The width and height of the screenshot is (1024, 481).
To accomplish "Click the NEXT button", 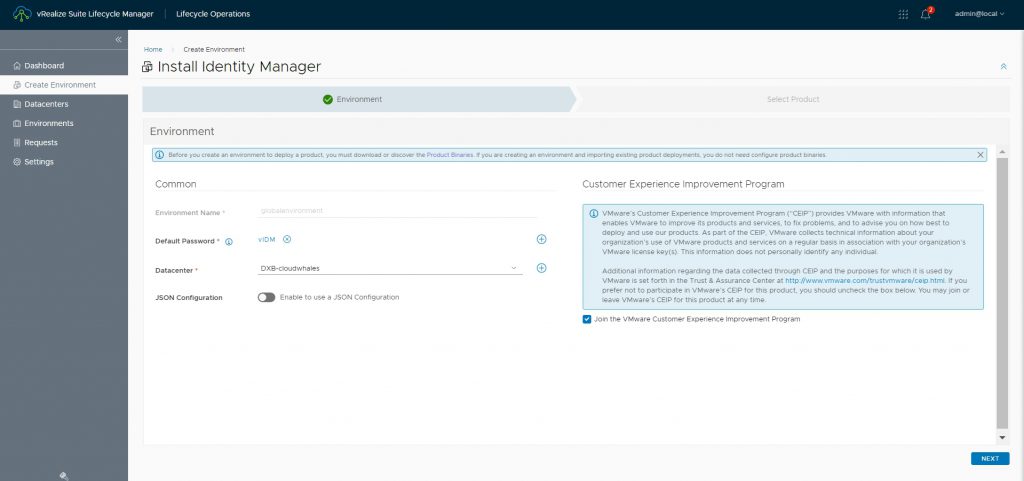I will point(990,459).
